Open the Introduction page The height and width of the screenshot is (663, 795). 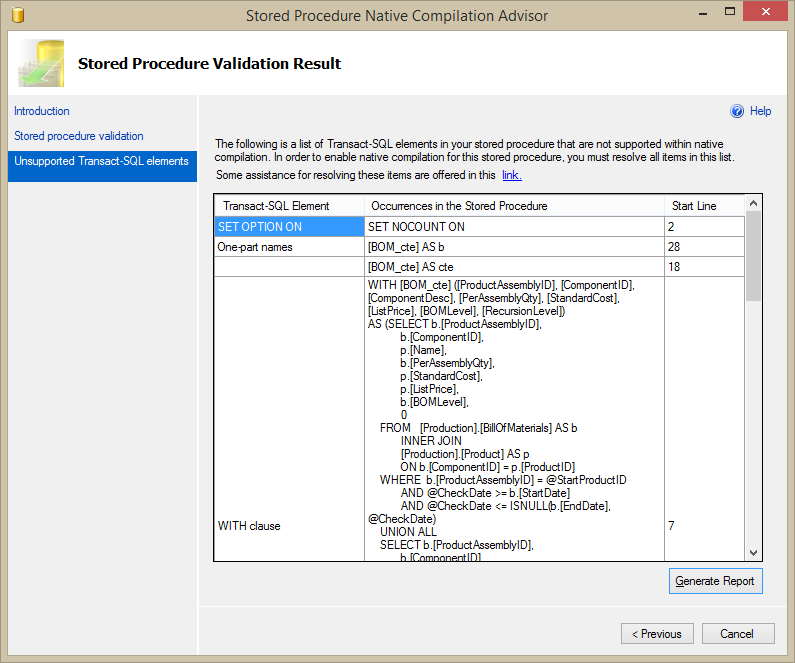(42, 111)
